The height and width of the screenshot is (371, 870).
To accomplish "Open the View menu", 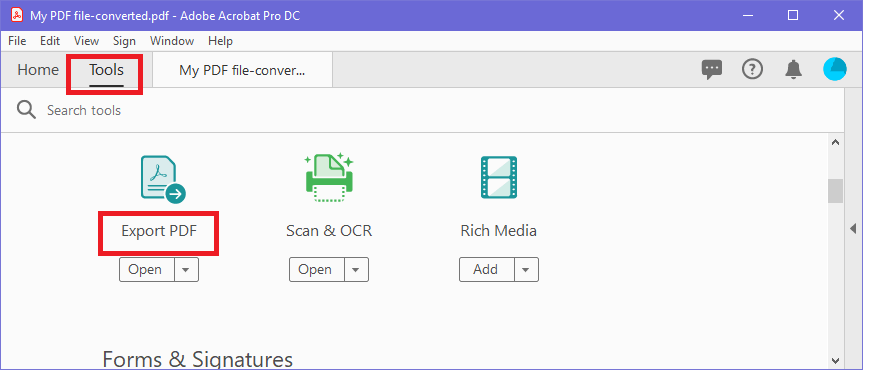I will [87, 41].
